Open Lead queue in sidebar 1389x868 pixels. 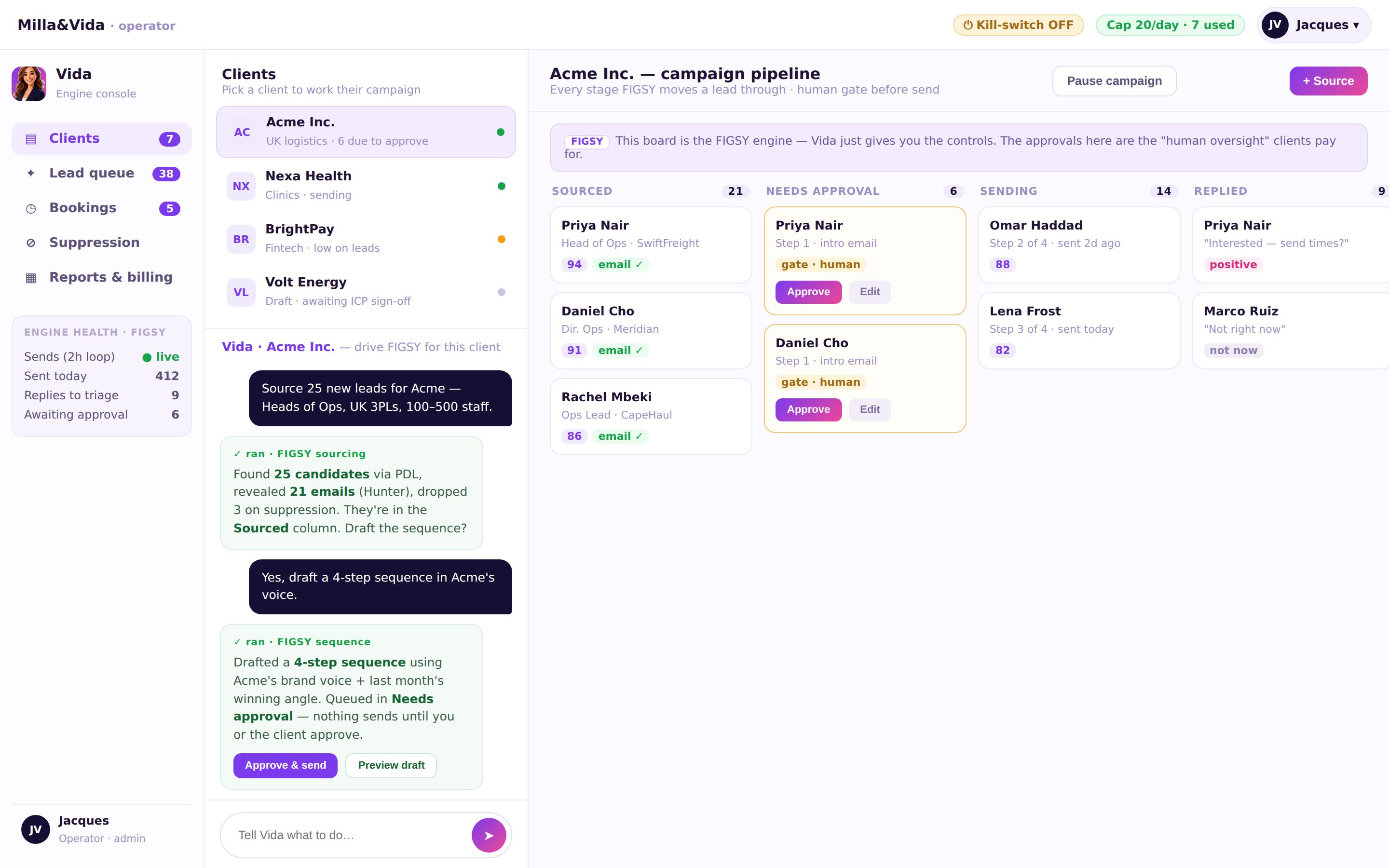click(102, 174)
